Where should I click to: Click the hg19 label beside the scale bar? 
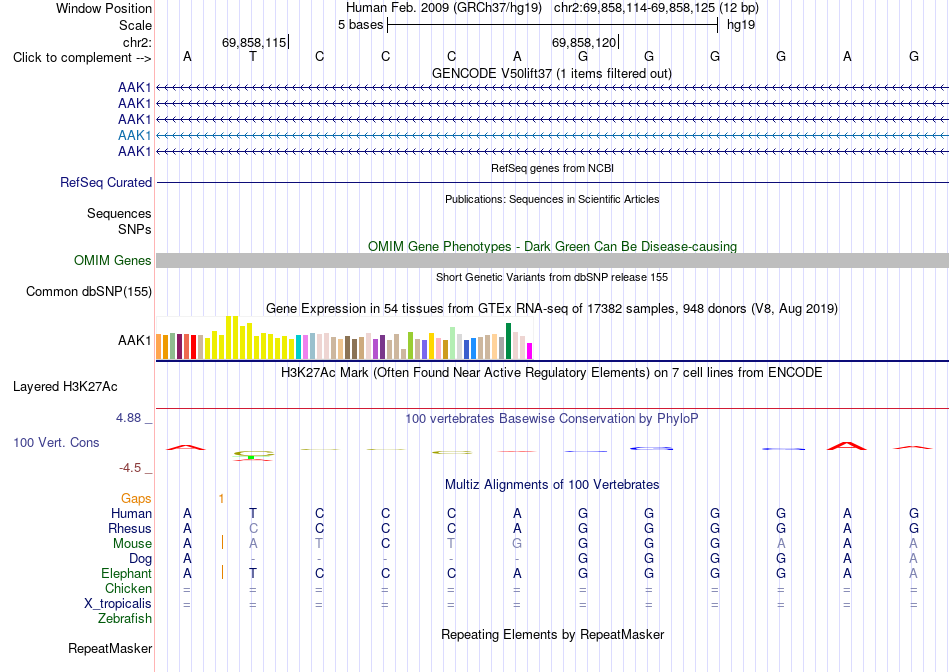coord(741,25)
